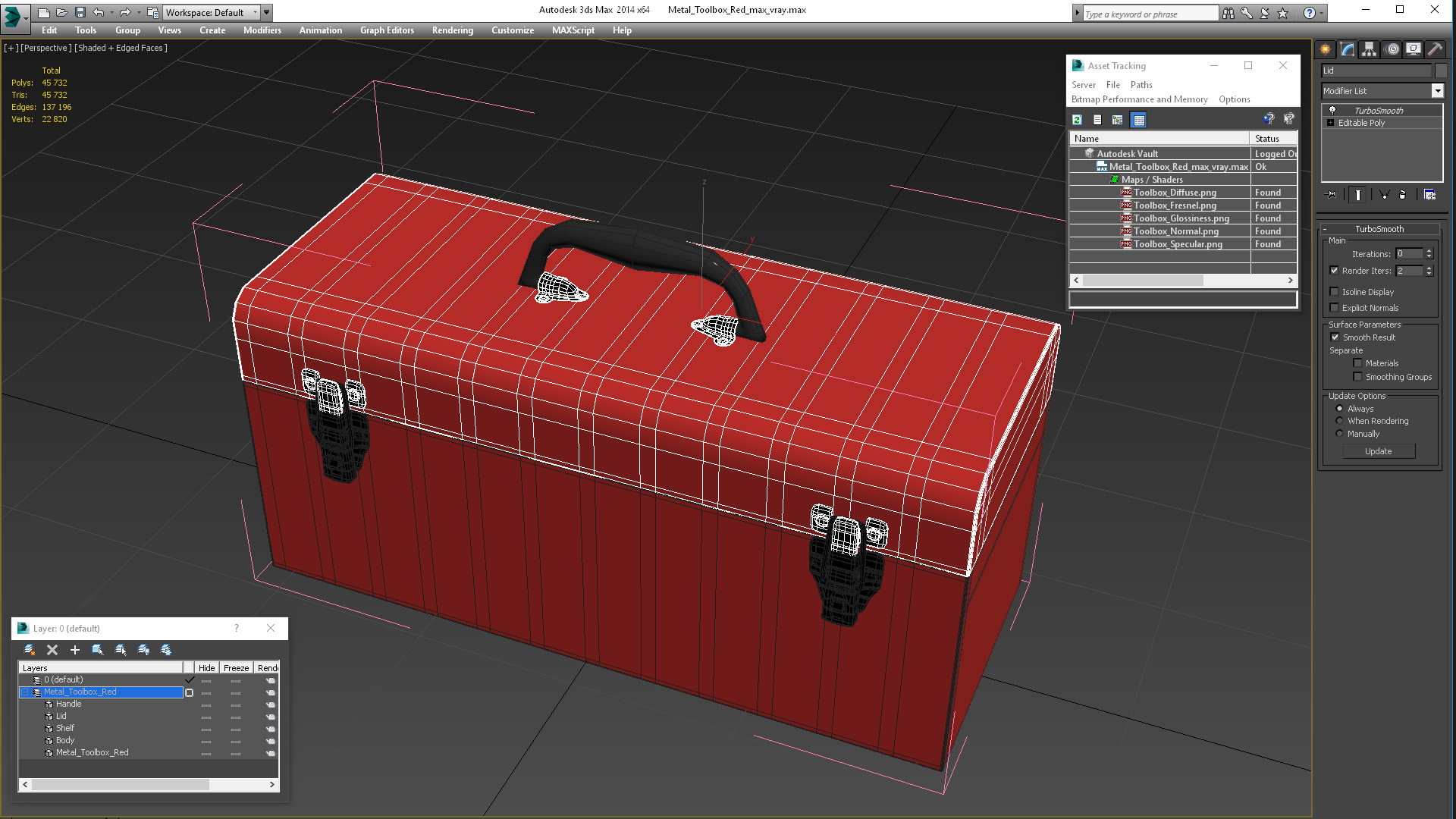Toggle Show End Result icon in modifier stack
The width and height of the screenshot is (1456, 819).
(x=1358, y=195)
